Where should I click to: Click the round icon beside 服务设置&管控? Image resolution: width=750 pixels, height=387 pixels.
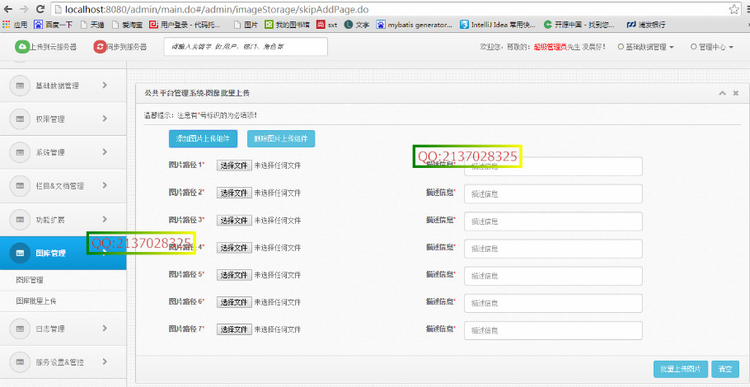click(20, 362)
